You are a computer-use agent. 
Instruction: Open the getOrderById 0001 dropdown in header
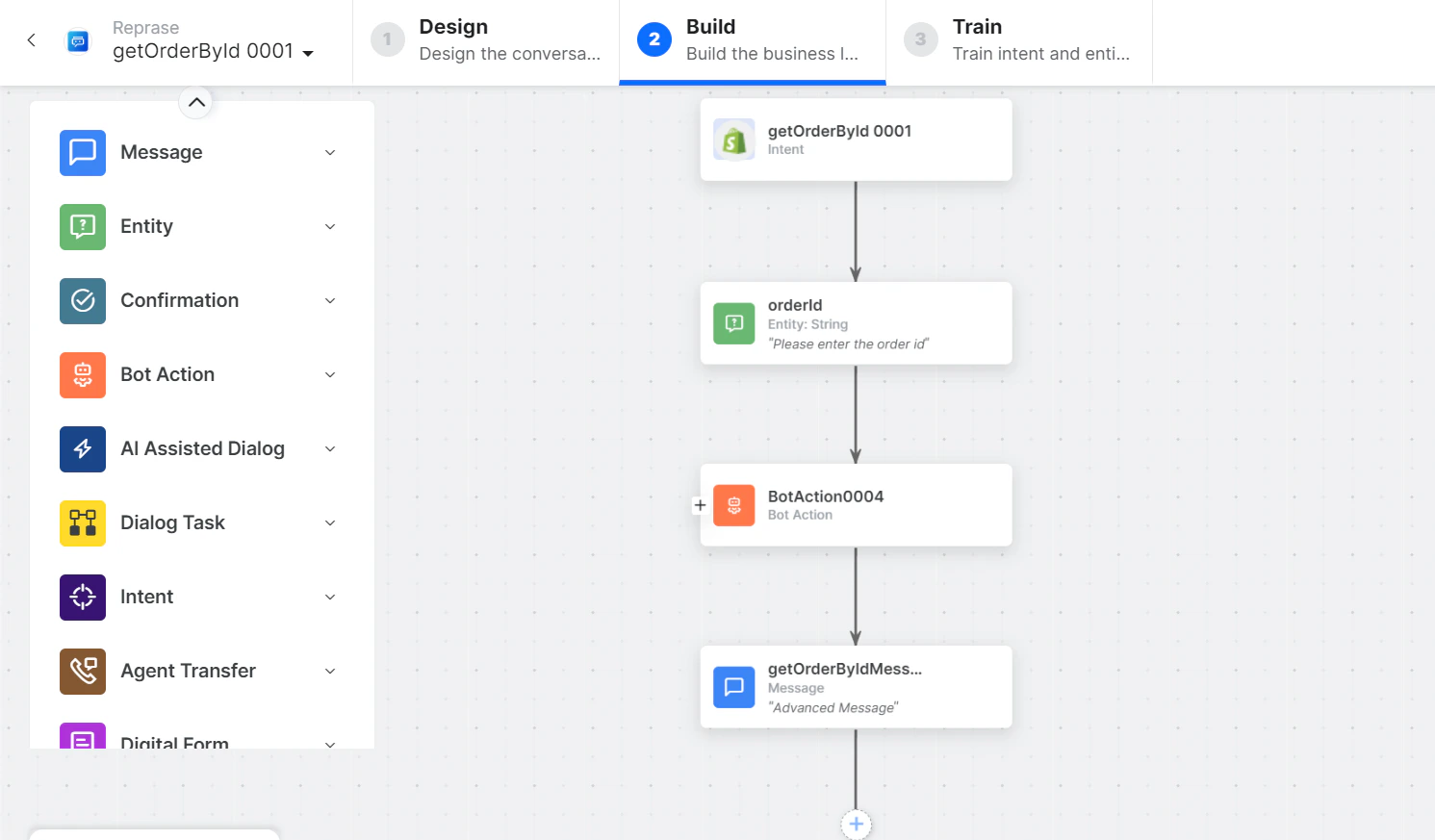click(x=308, y=51)
